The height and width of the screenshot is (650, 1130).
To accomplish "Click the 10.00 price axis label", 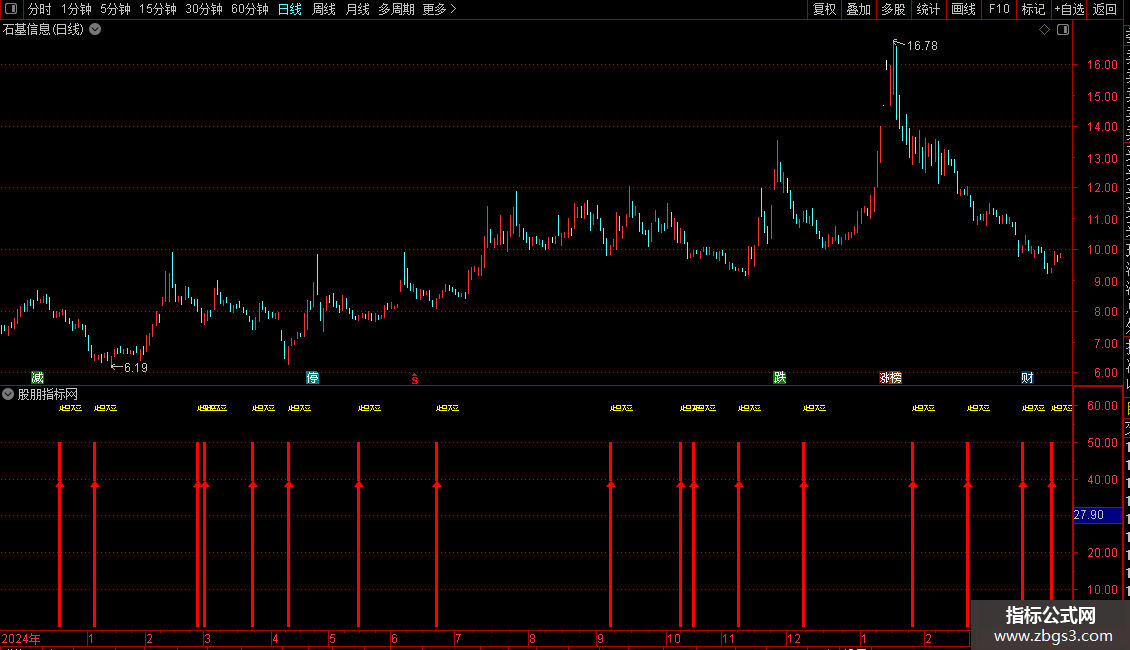I will coord(1102,249).
